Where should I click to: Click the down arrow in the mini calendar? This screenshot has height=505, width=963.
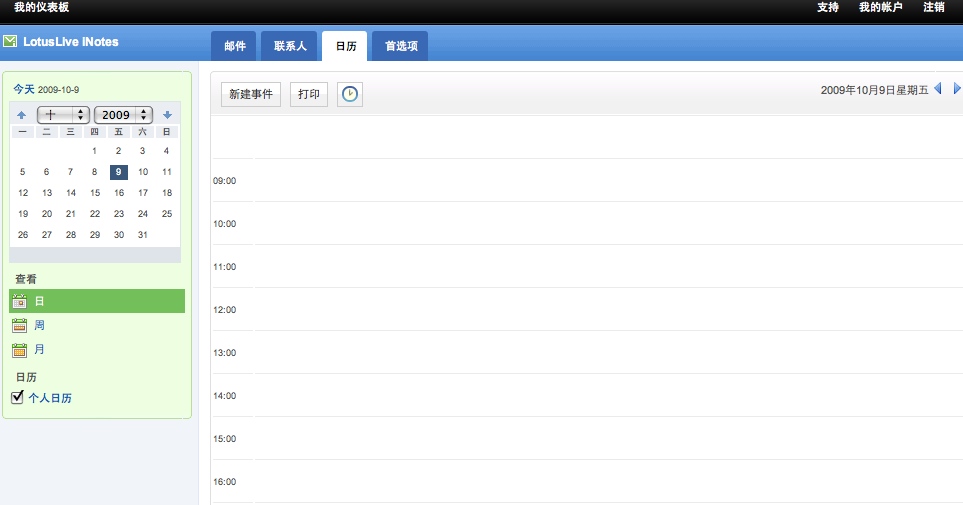167,115
